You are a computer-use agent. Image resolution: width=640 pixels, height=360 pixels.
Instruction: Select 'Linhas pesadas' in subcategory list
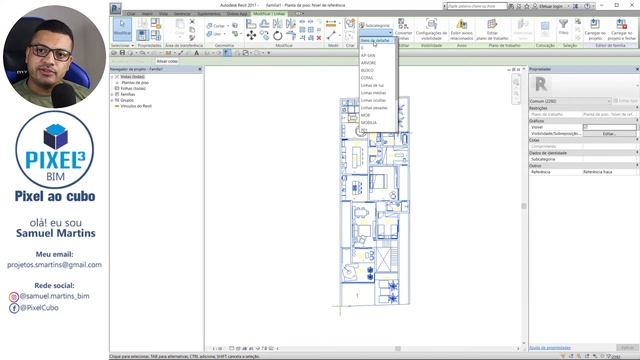[x=374, y=108]
